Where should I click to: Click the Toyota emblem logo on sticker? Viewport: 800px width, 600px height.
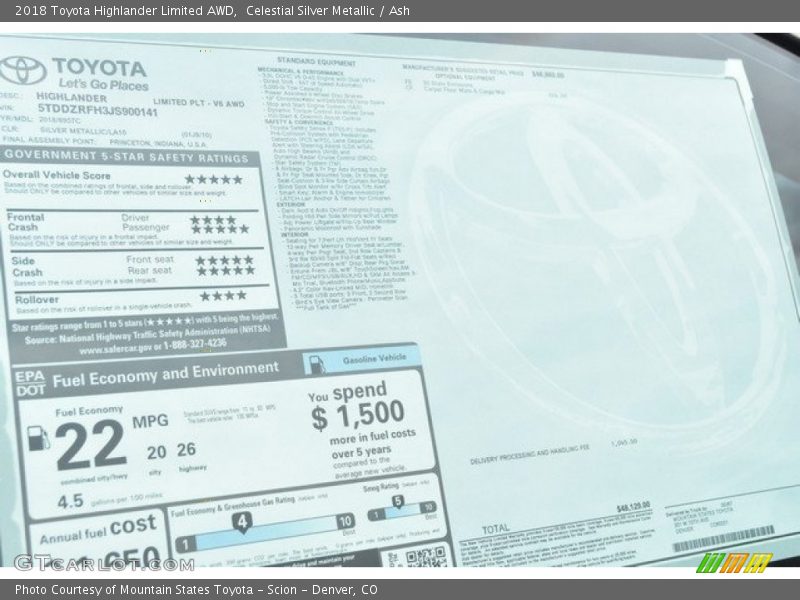(x=22, y=70)
